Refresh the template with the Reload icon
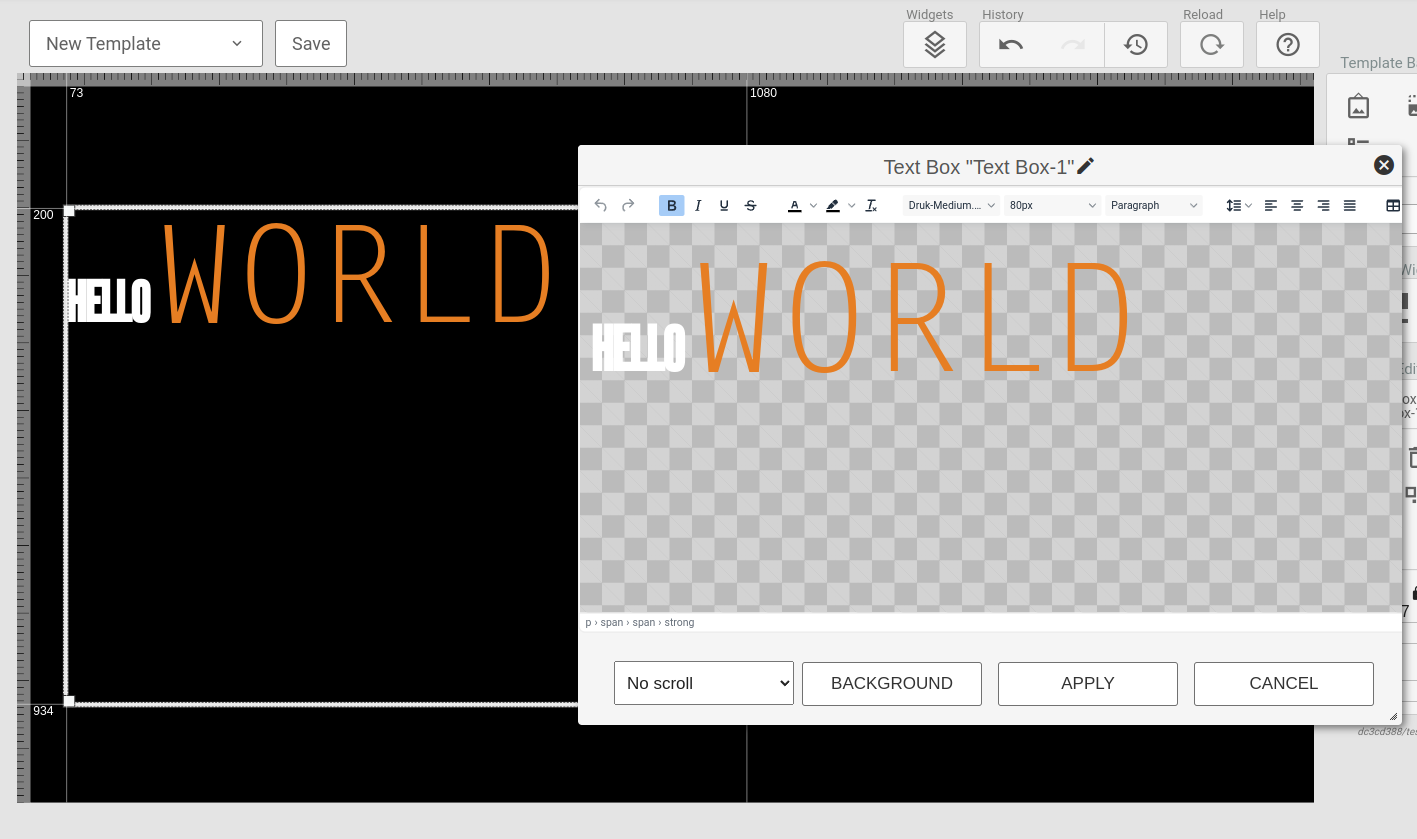This screenshot has width=1417, height=839. coord(1211,44)
